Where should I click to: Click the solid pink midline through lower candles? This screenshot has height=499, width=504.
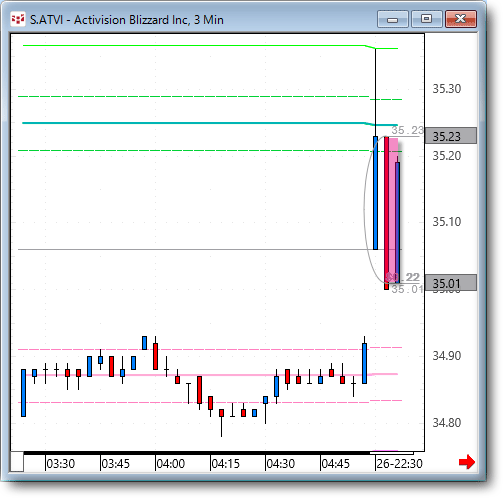(210, 375)
